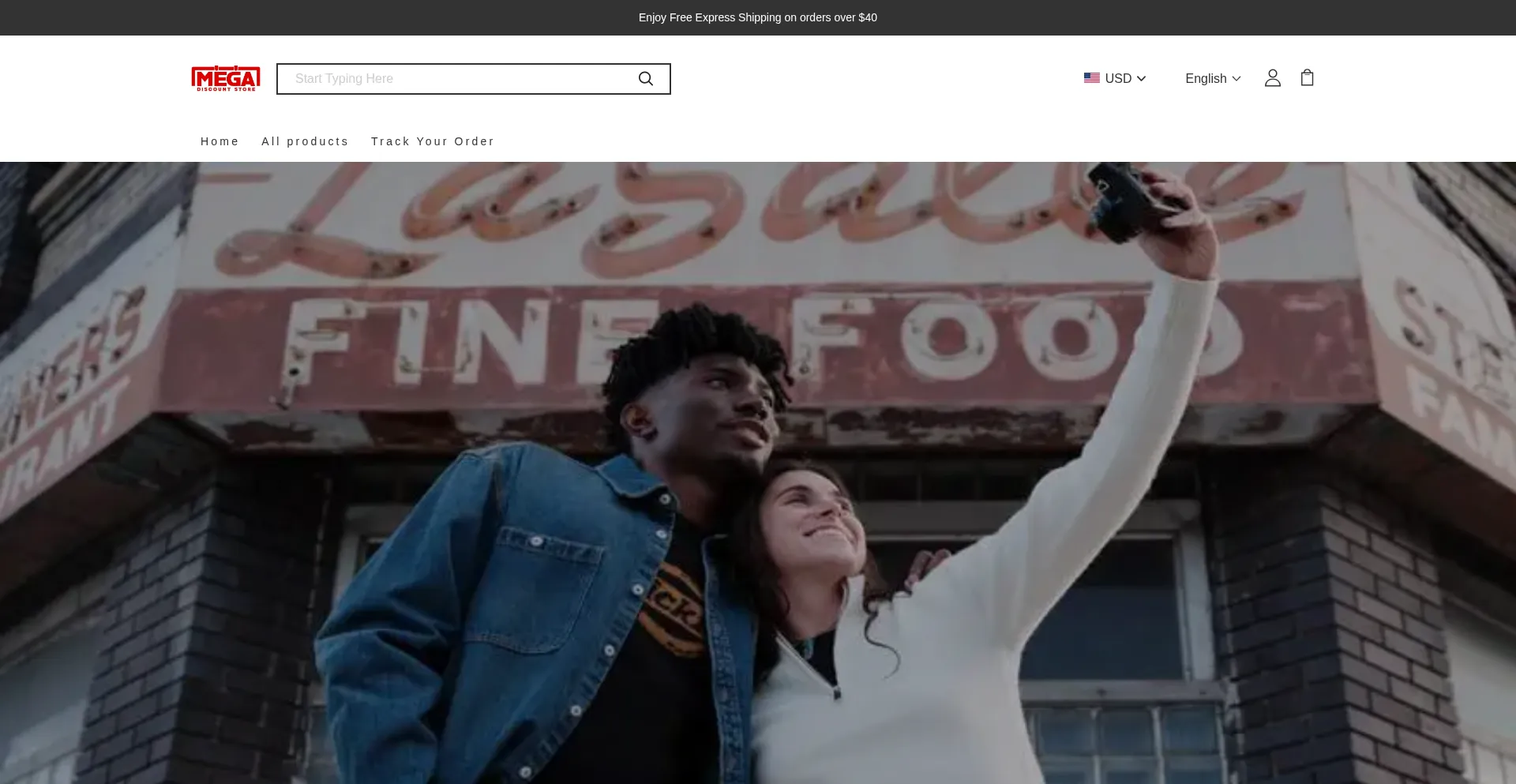Open the shopping bag cart icon
This screenshot has height=784, width=1516.
(x=1307, y=78)
